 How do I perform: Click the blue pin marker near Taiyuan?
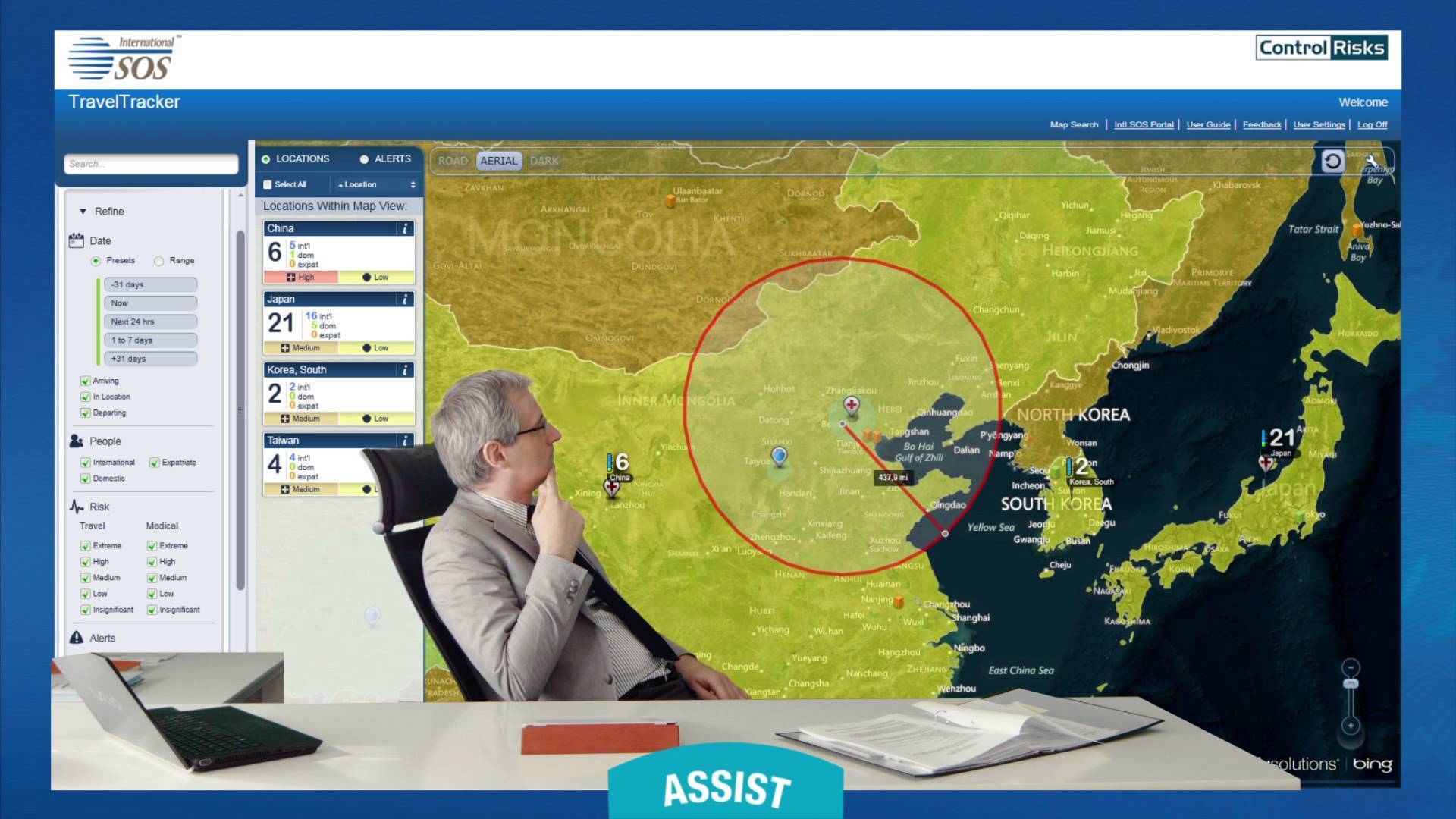pyautogui.click(x=779, y=456)
